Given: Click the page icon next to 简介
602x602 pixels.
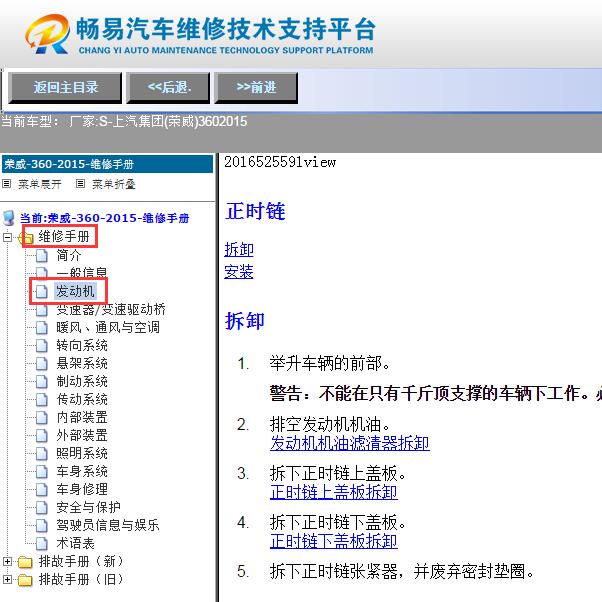Looking at the screenshot, I should coord(41,255).
